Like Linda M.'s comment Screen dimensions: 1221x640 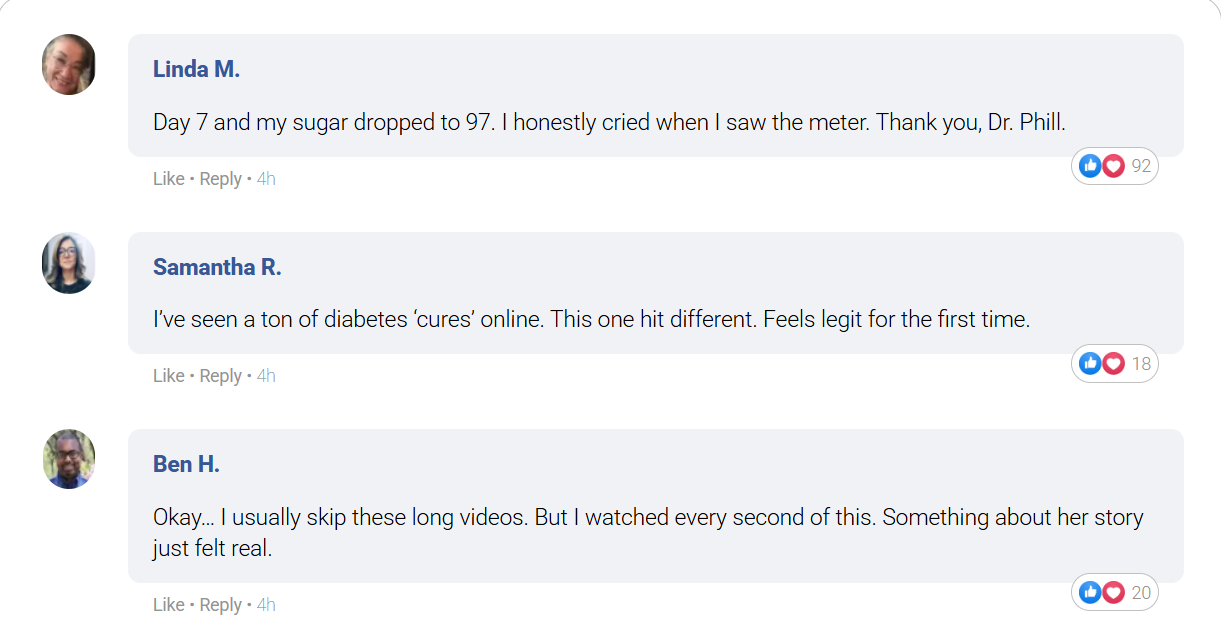point(168,179)
